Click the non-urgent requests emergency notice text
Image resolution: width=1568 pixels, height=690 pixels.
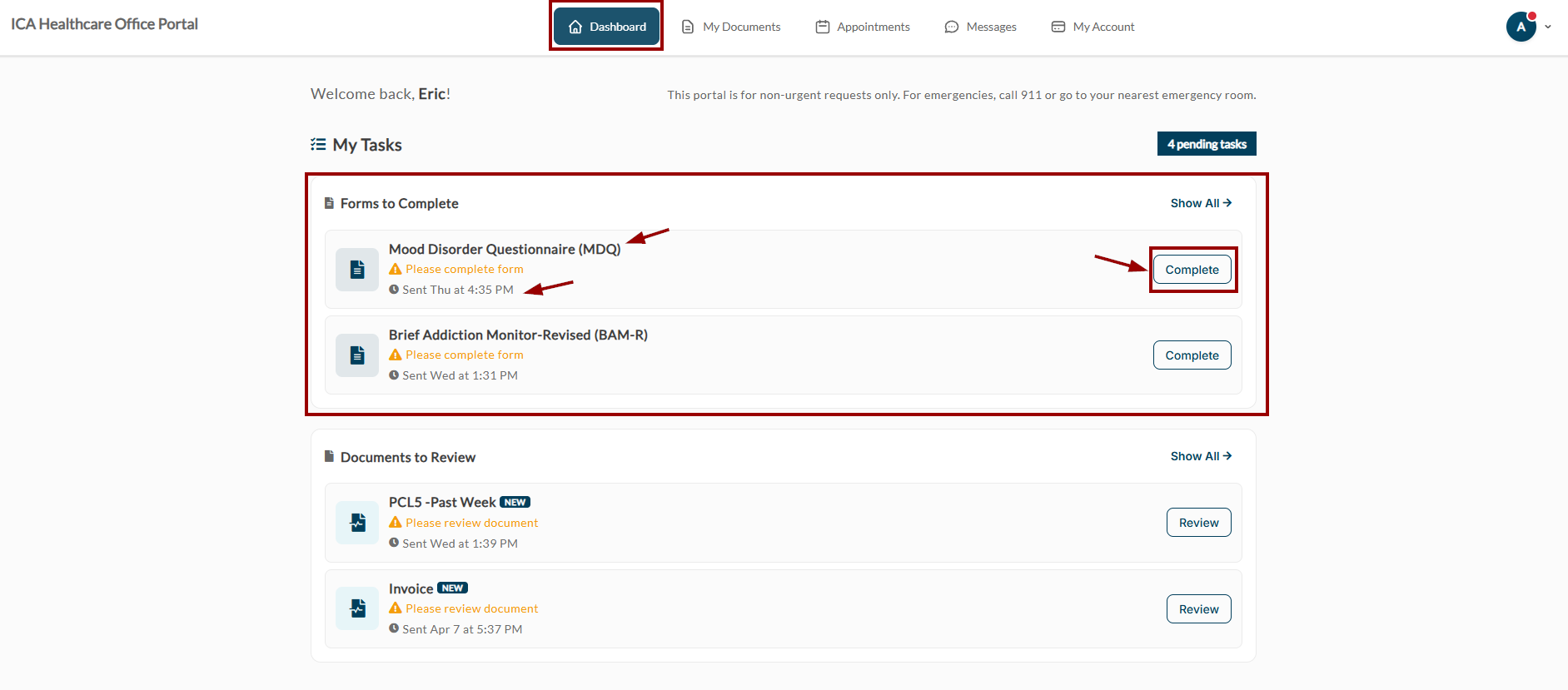[962, 95]
